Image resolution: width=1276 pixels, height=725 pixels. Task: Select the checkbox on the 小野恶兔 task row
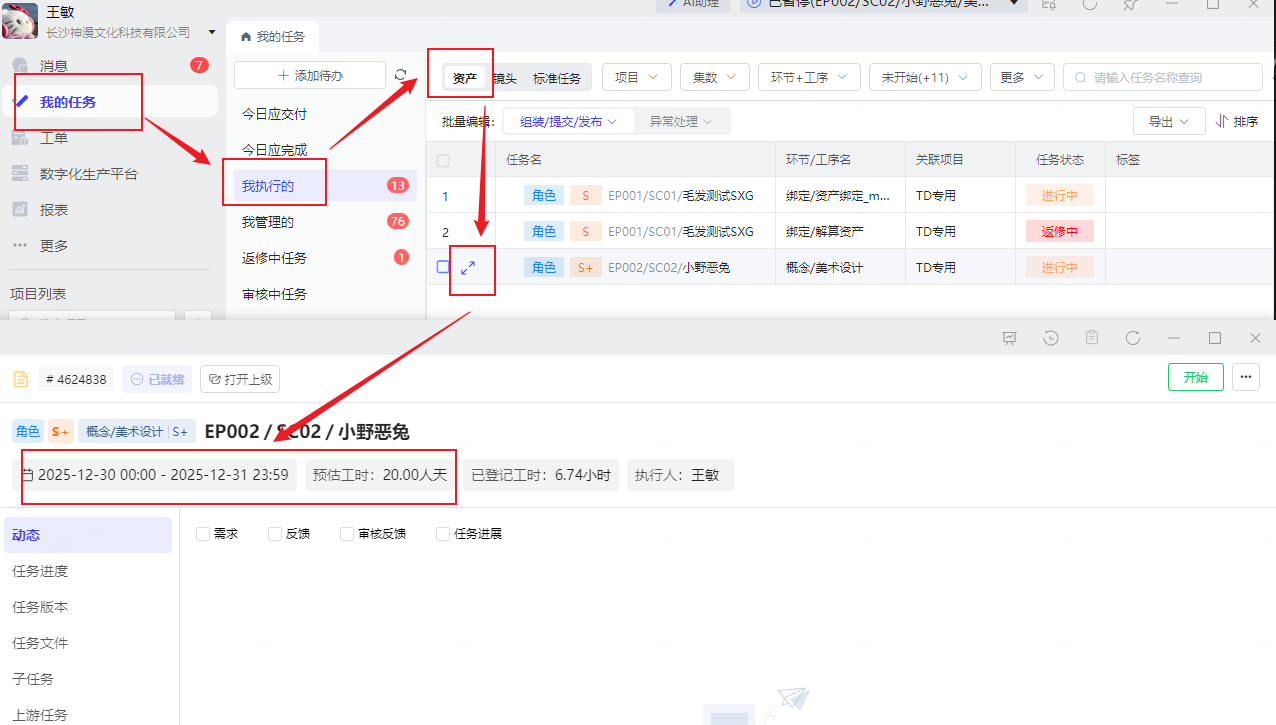point(442,267)
